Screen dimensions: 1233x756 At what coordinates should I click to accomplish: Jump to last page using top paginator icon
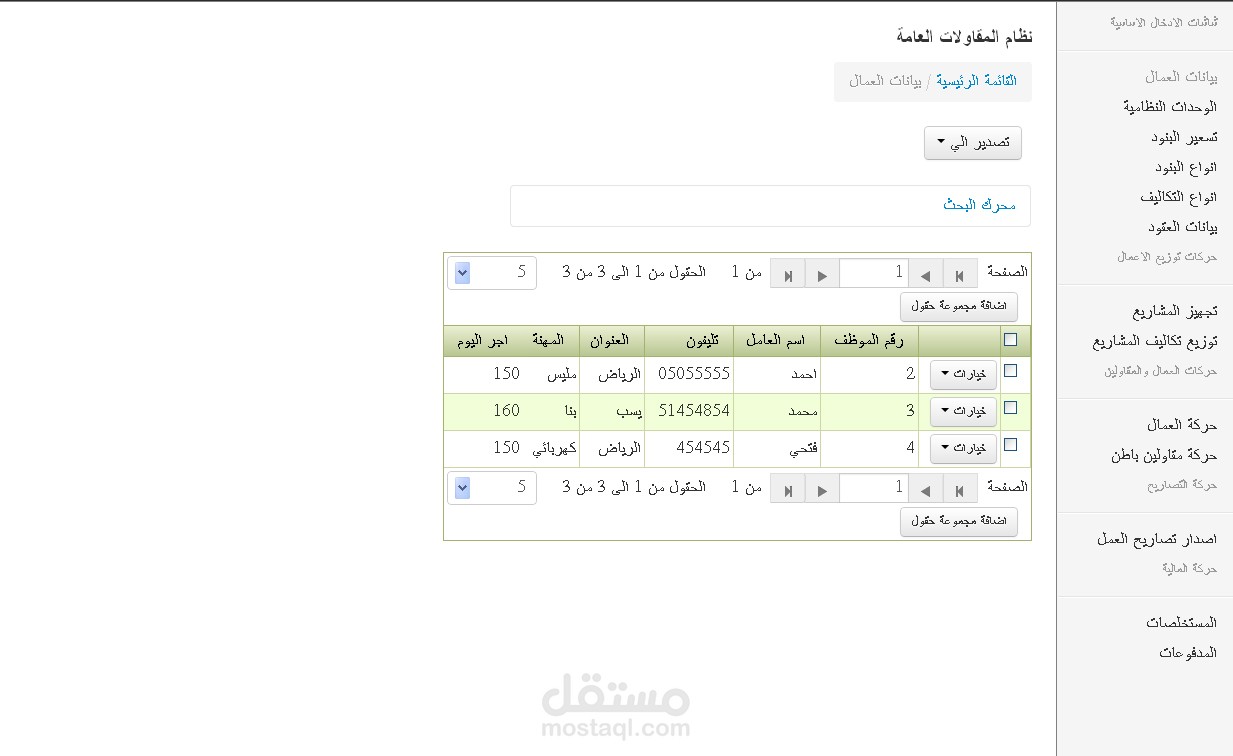pos(789,272)
